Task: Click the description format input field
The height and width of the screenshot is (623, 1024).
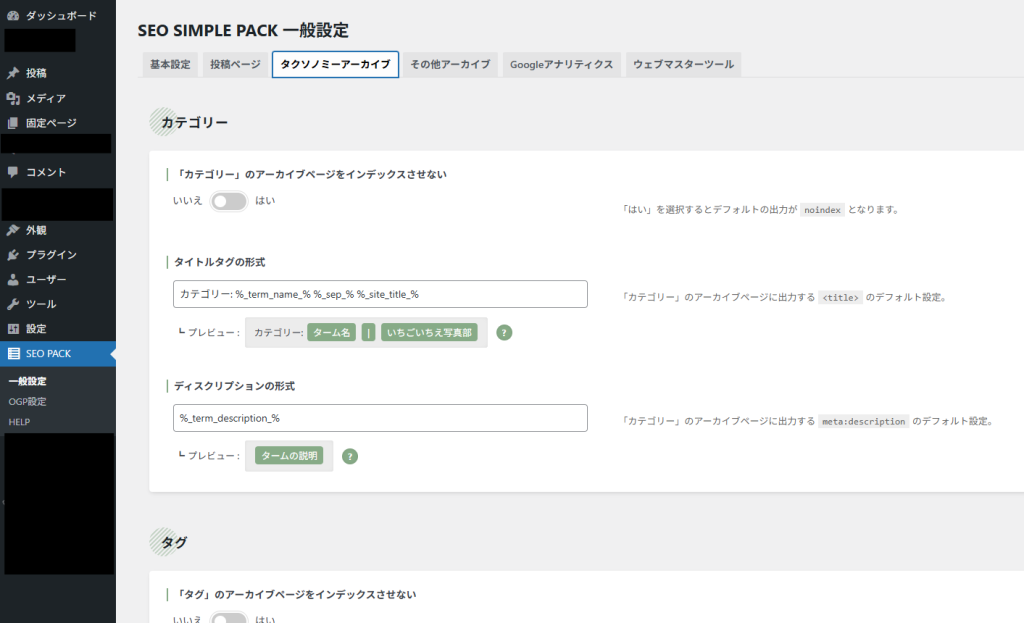Action: pyautogui.click(x=380, y=417)
